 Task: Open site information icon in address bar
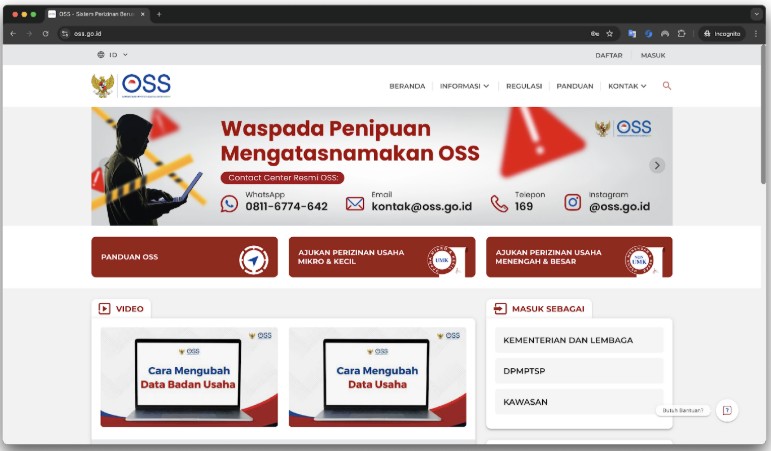65,33
